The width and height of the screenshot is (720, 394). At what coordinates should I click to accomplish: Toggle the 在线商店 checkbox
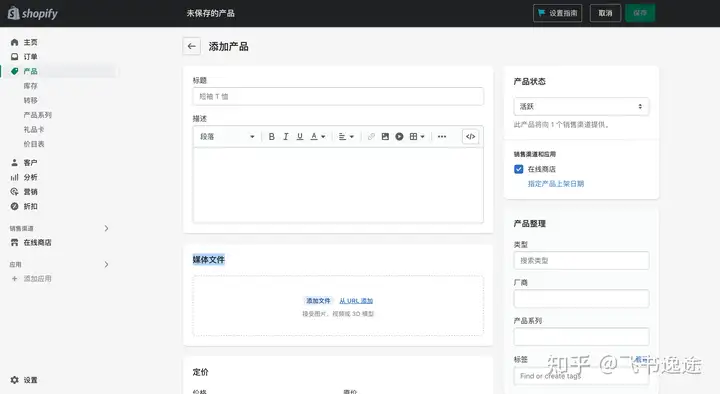(518, 169)
